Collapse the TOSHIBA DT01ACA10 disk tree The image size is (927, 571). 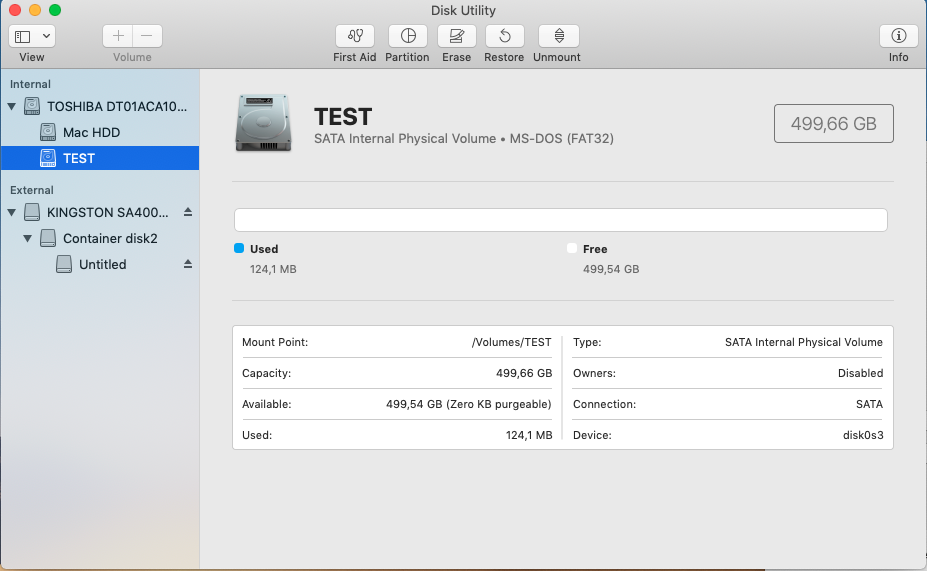[11, 106]
